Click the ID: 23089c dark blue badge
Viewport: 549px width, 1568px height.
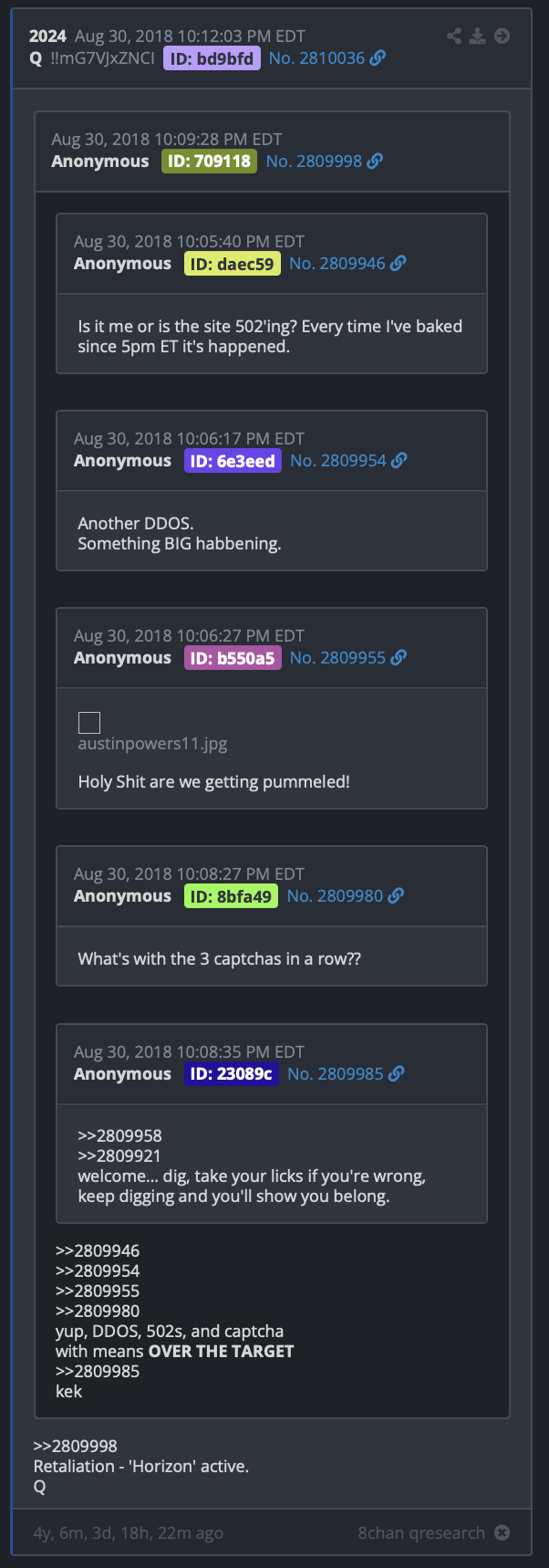232,1073
